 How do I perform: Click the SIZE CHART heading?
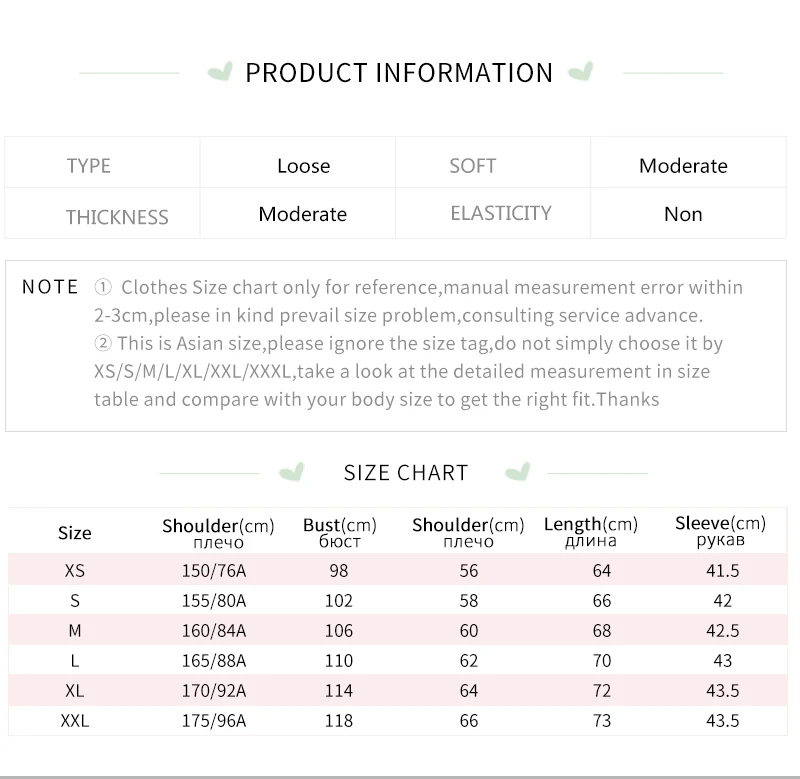tap(406, 473)
